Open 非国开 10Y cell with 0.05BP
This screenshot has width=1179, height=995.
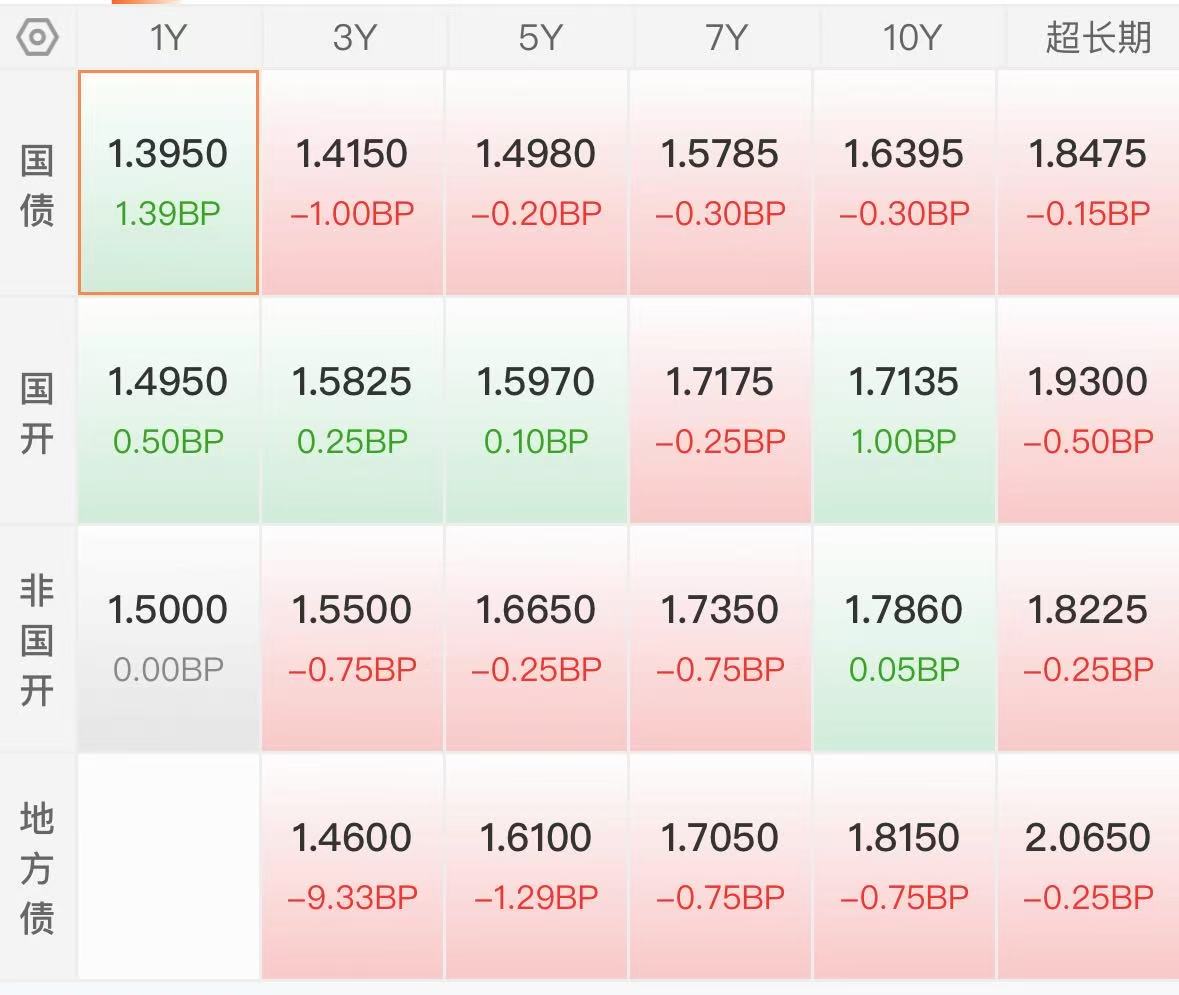[904, 639]
